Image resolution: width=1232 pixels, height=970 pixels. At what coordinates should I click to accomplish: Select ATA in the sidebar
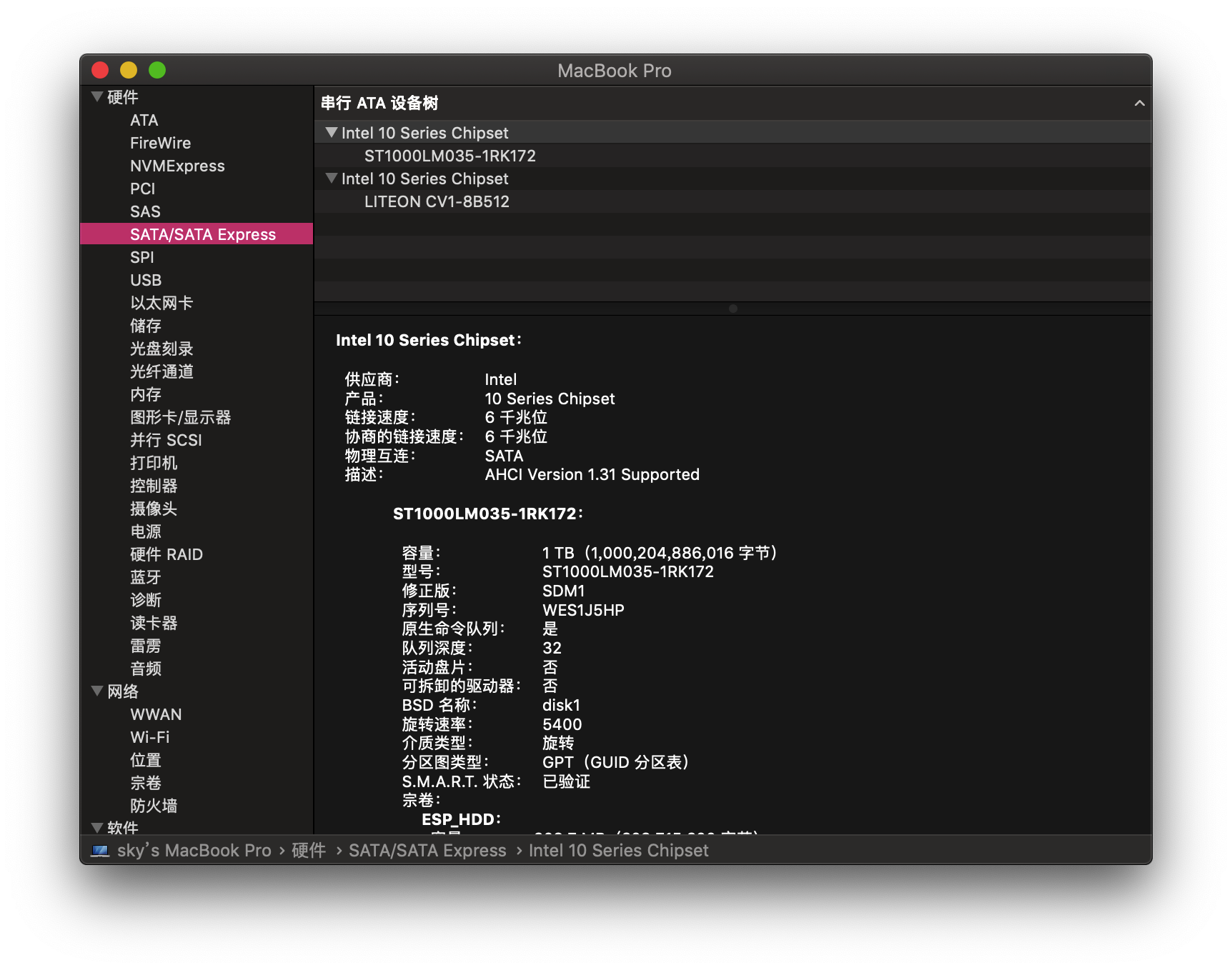(144, 120)
